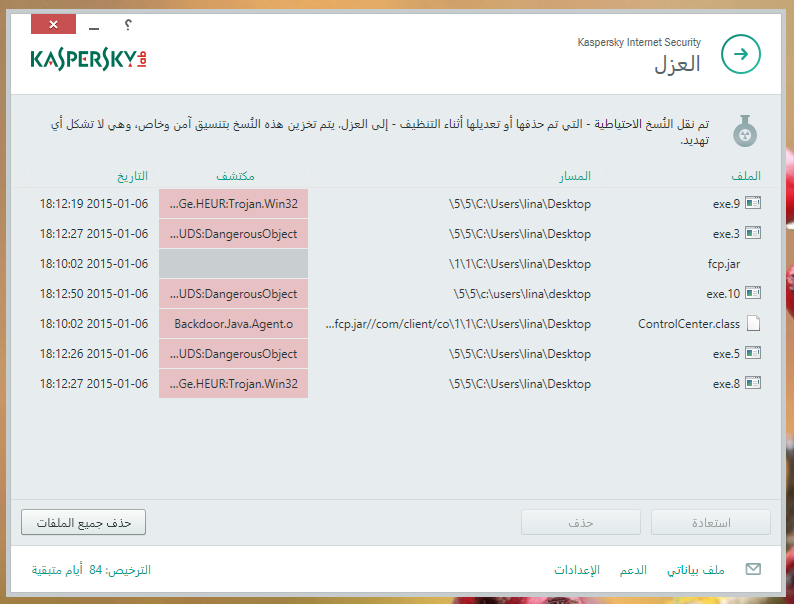The image size is (794, 604).
Task: Sort by the المسار column header
Action: point(575,176)
